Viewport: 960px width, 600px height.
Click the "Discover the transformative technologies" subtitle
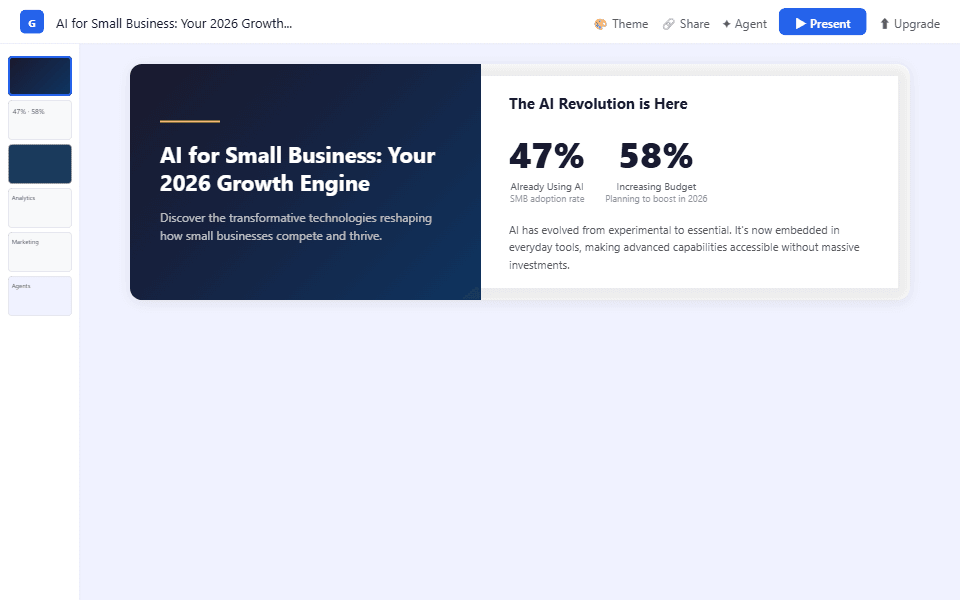pos(296,227)
